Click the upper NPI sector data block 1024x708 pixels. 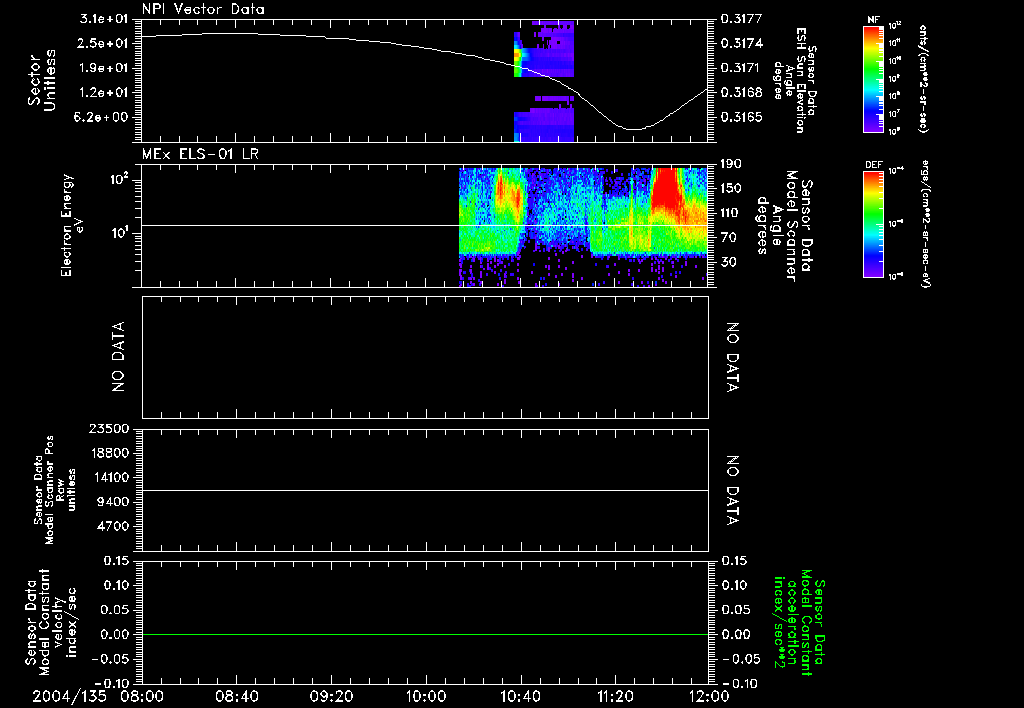coord(545,49)
